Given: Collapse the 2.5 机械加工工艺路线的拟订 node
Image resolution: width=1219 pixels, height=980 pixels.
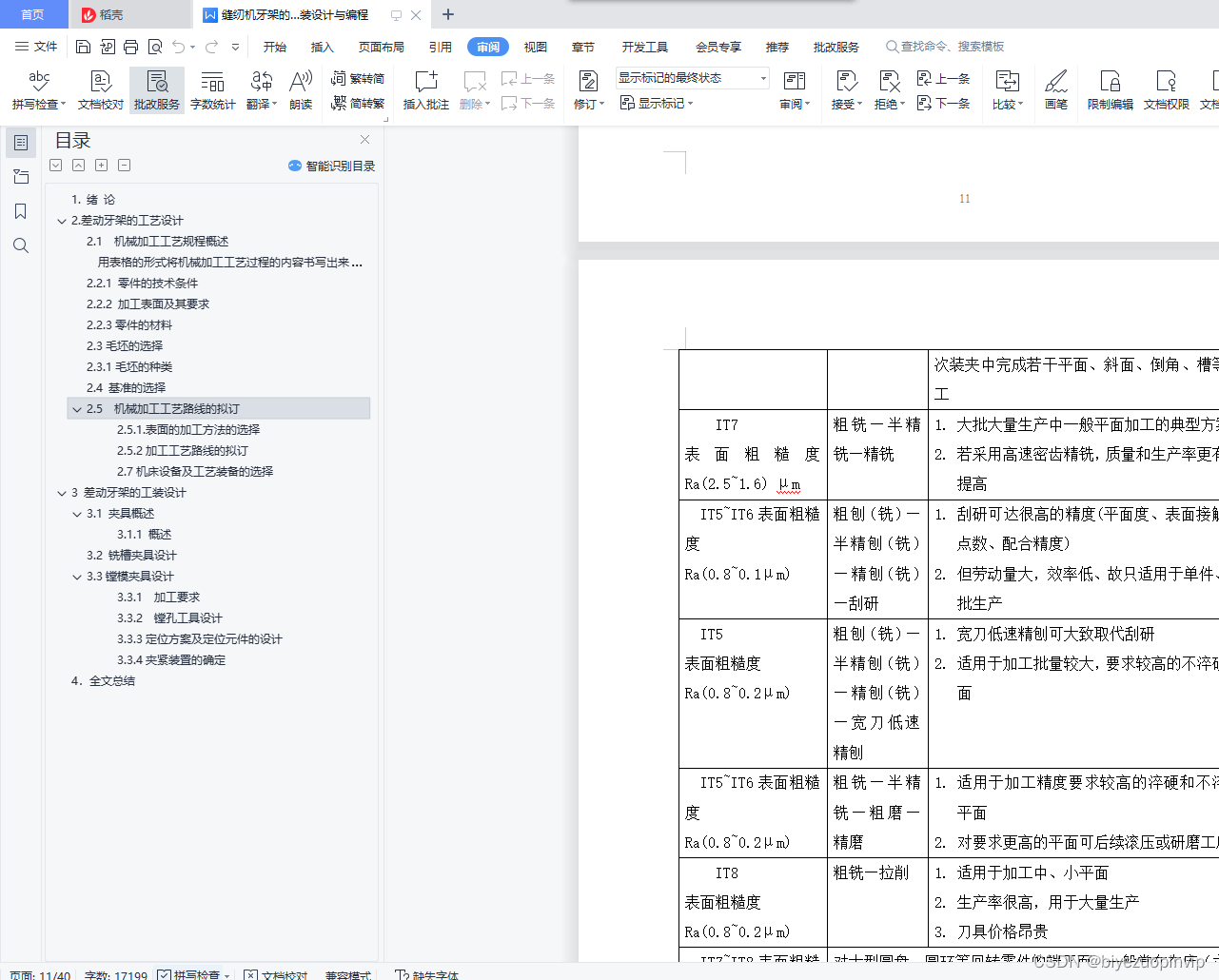Looking at the screenshot, I should [x=77, y=409].
